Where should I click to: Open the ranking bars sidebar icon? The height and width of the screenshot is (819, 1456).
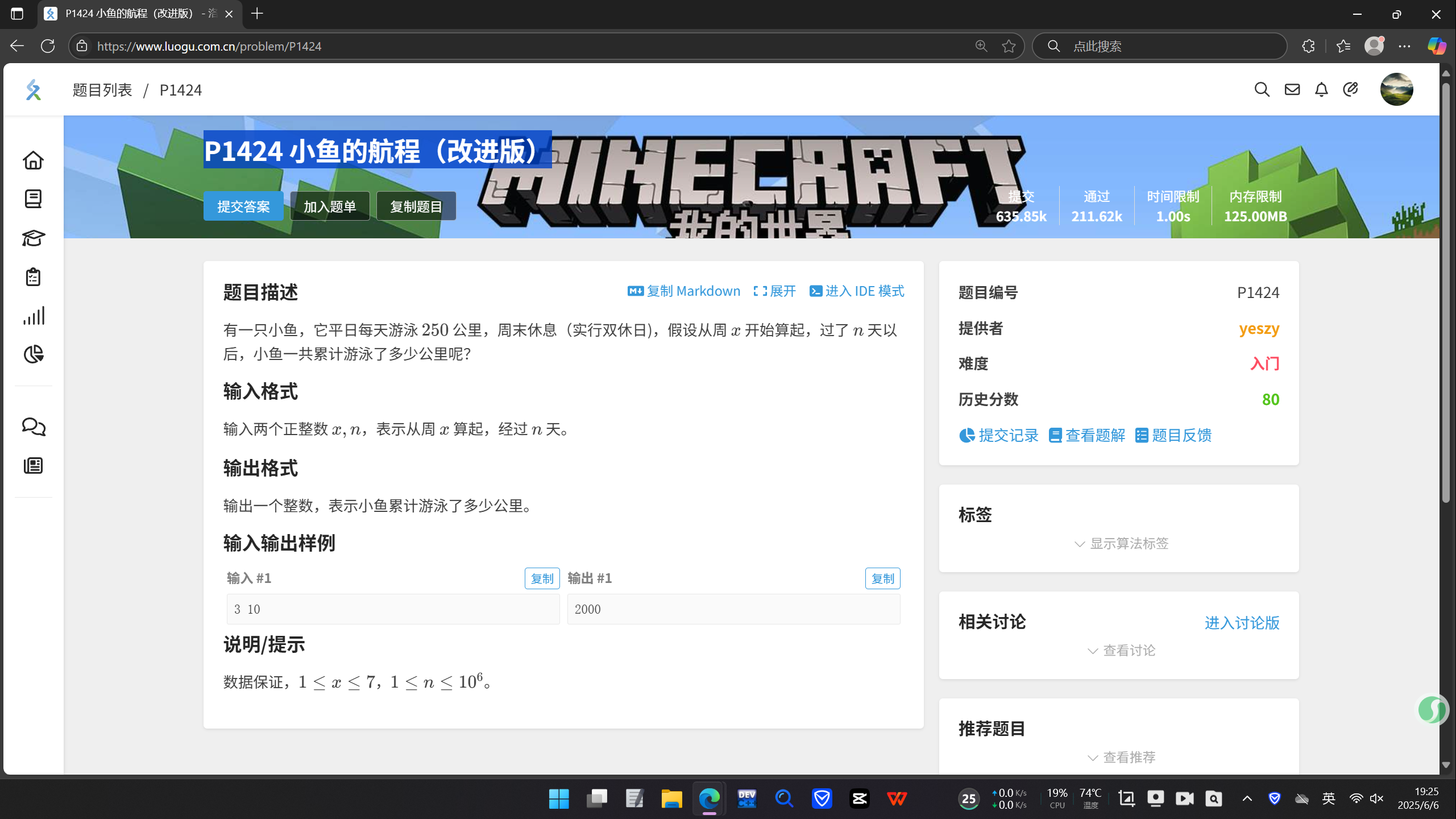33,316
